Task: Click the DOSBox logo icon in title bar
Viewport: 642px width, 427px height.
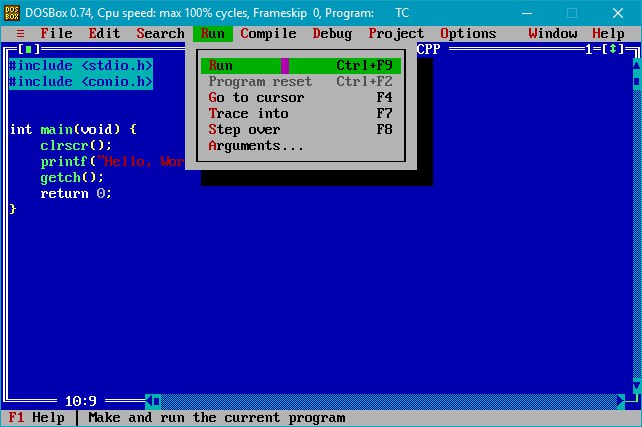Action: pyautogui.click(x=11, y=13)
